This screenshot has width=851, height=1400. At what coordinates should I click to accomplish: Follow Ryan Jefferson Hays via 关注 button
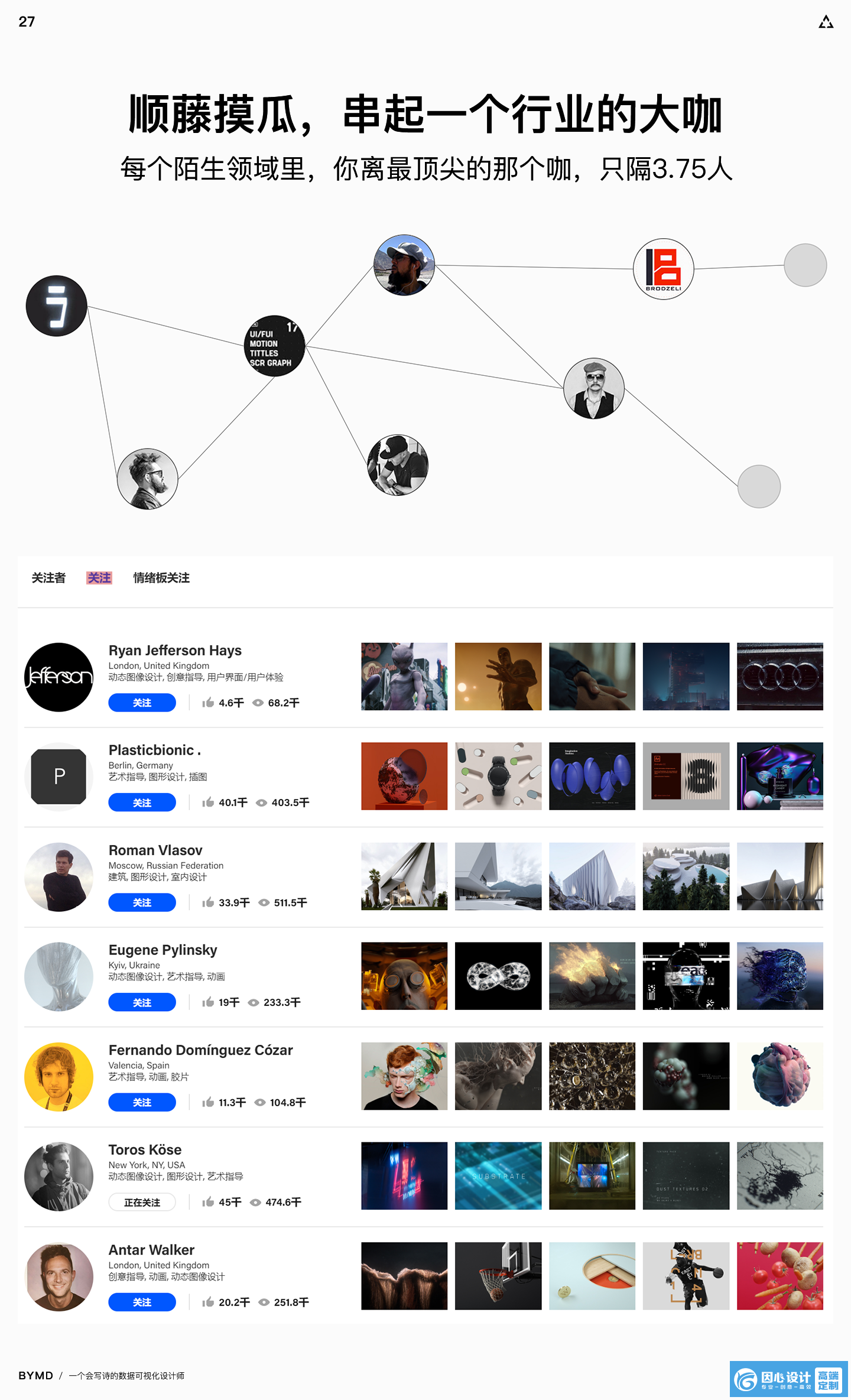tap(142, 702)
